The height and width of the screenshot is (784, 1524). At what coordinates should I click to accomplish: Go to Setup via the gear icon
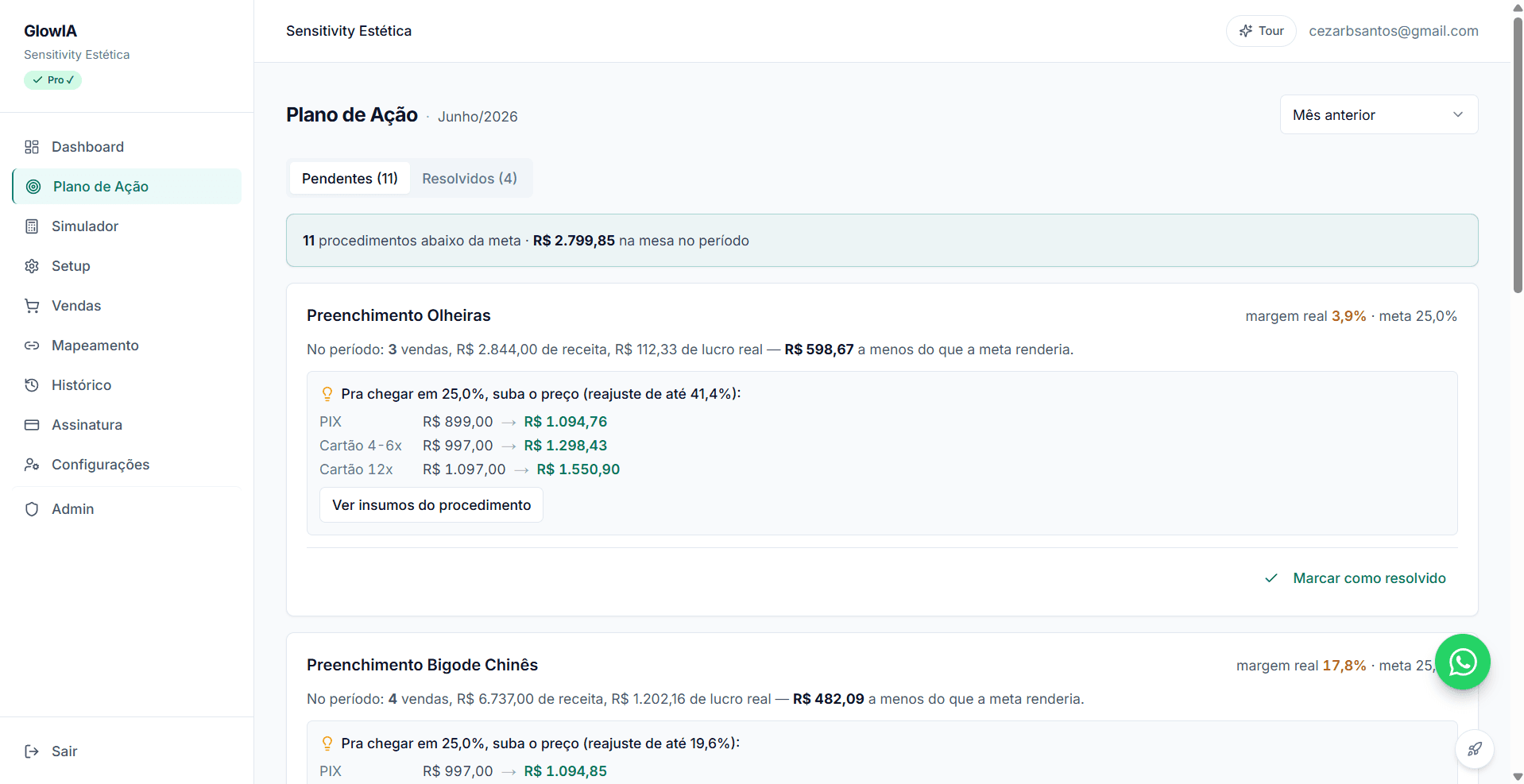click(32, 266)
